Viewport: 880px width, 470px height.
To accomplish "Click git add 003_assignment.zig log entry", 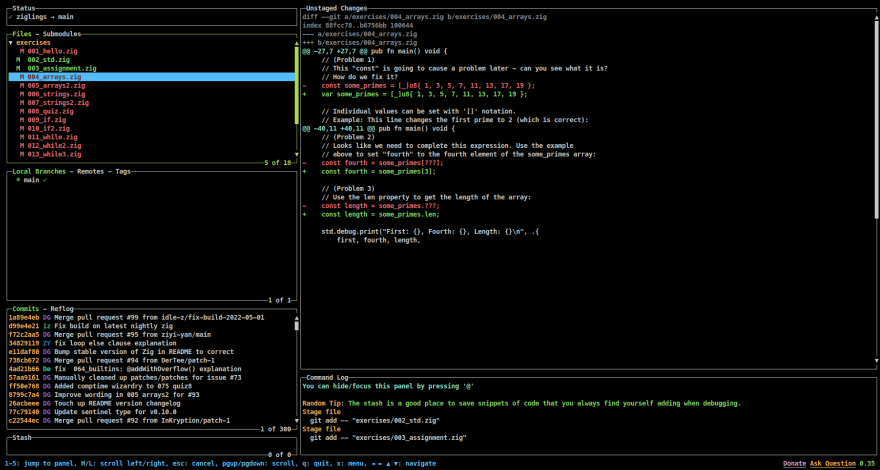I will click(x=388, y=437).
